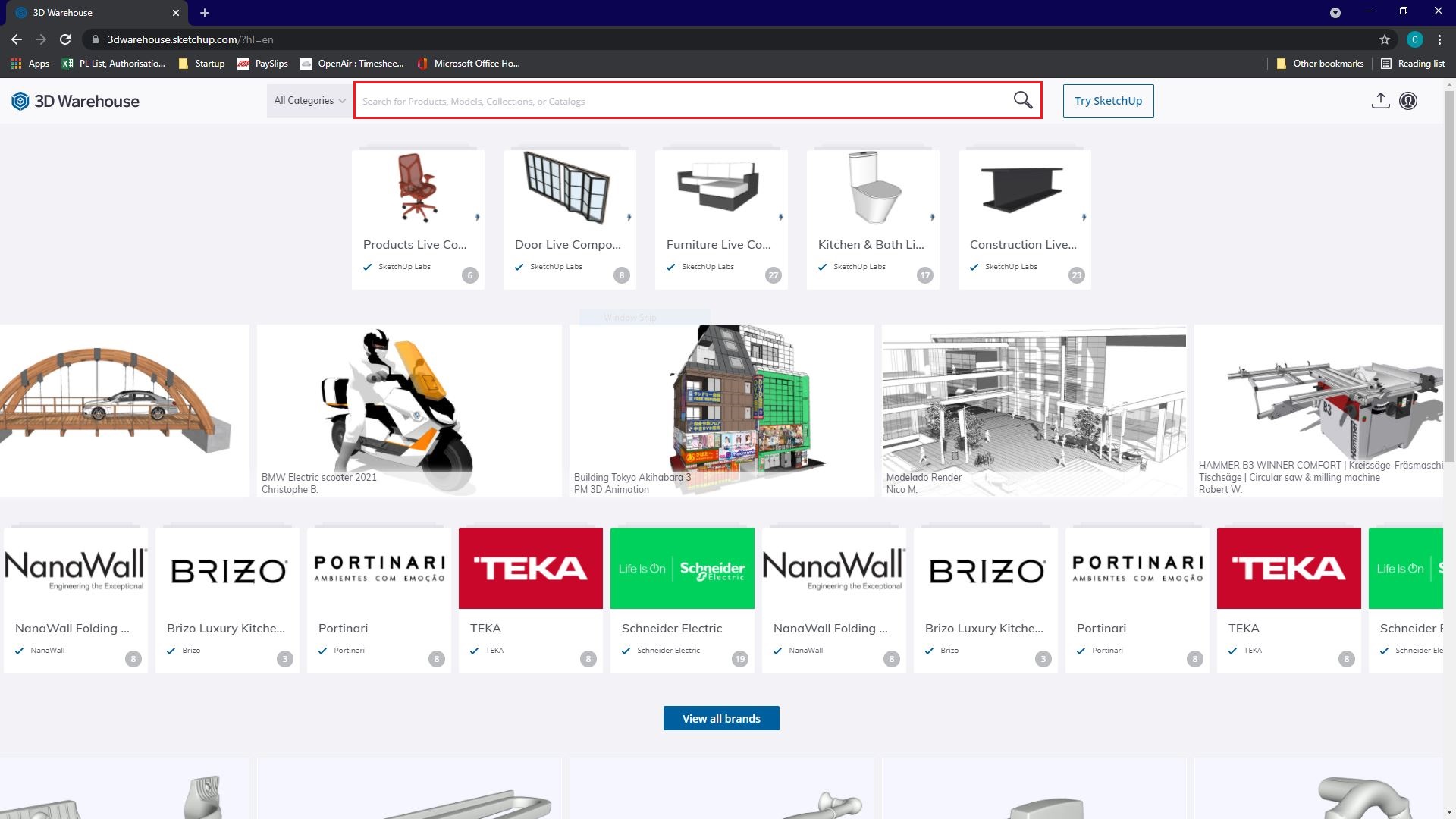This screenshot has height=819, width=1456.
Task: Open the OpenAir Timesheet bookmark
Action: [353, 64]
